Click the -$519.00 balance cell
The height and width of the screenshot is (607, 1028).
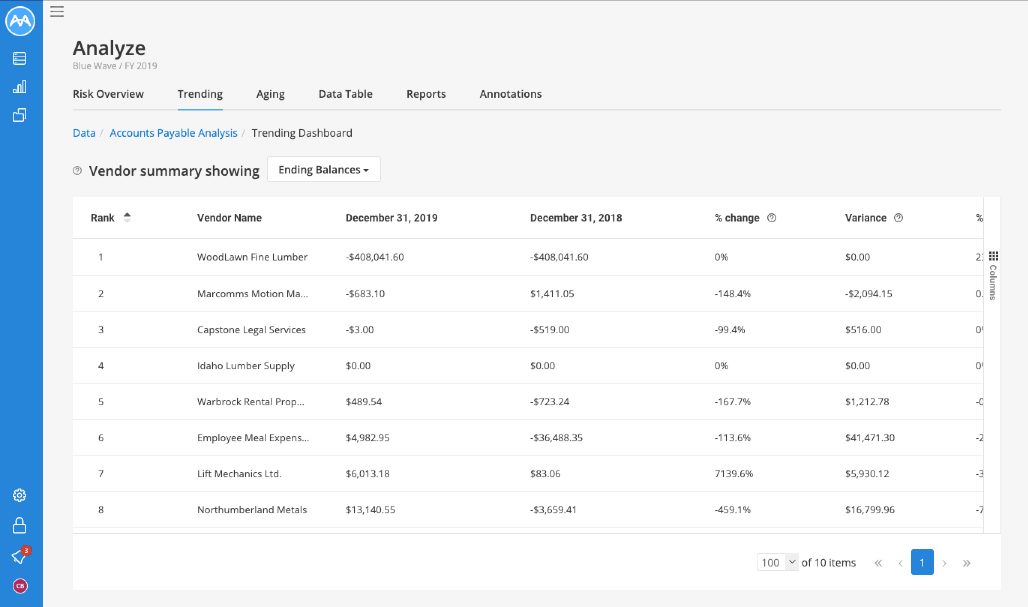point(549,330)
